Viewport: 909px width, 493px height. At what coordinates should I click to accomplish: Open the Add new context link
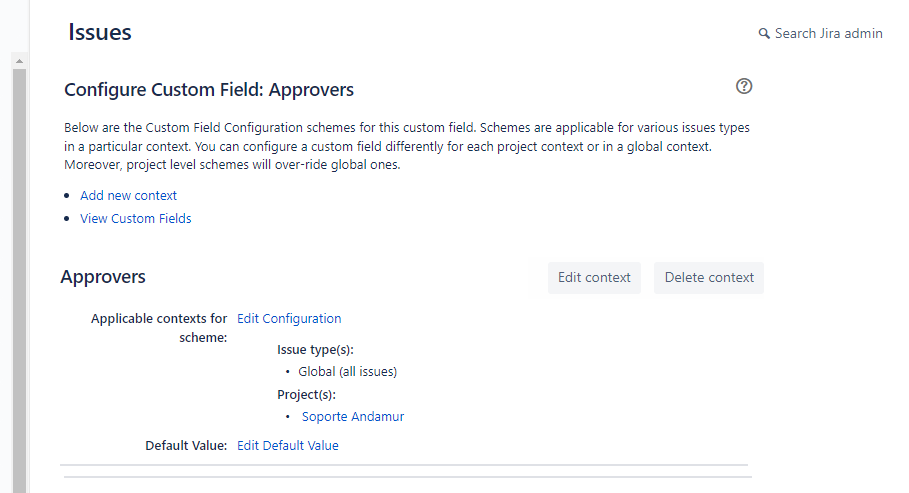coord(128,195)
